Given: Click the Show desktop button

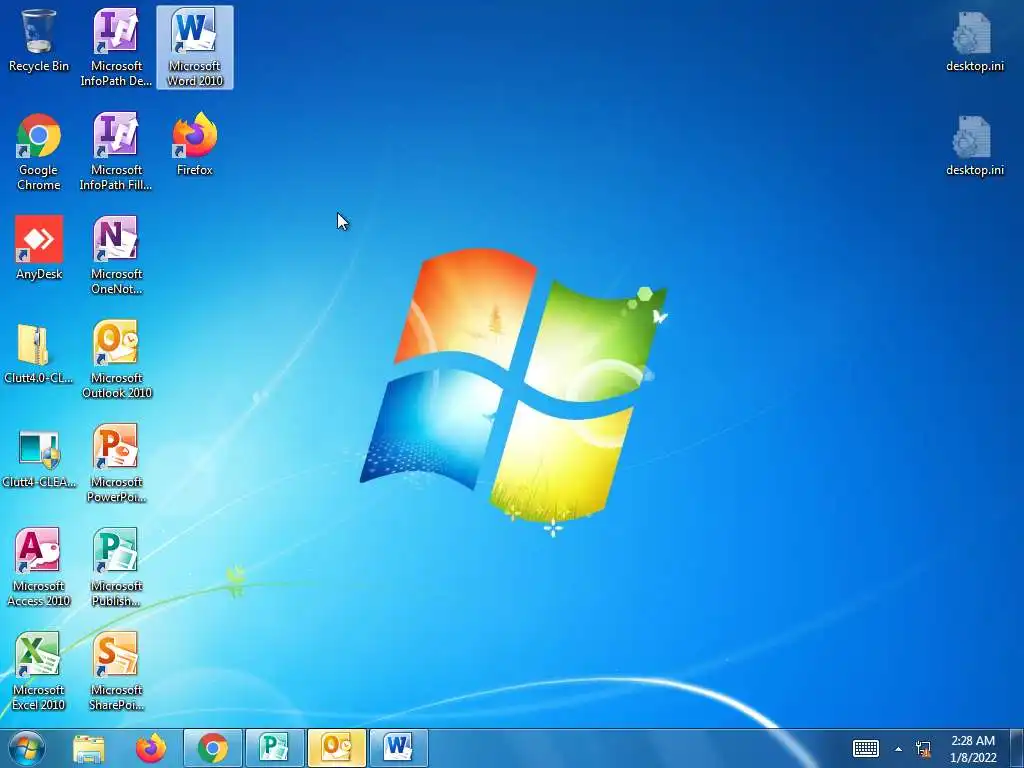Looking at the screenshot, I should coord(1017,748).
